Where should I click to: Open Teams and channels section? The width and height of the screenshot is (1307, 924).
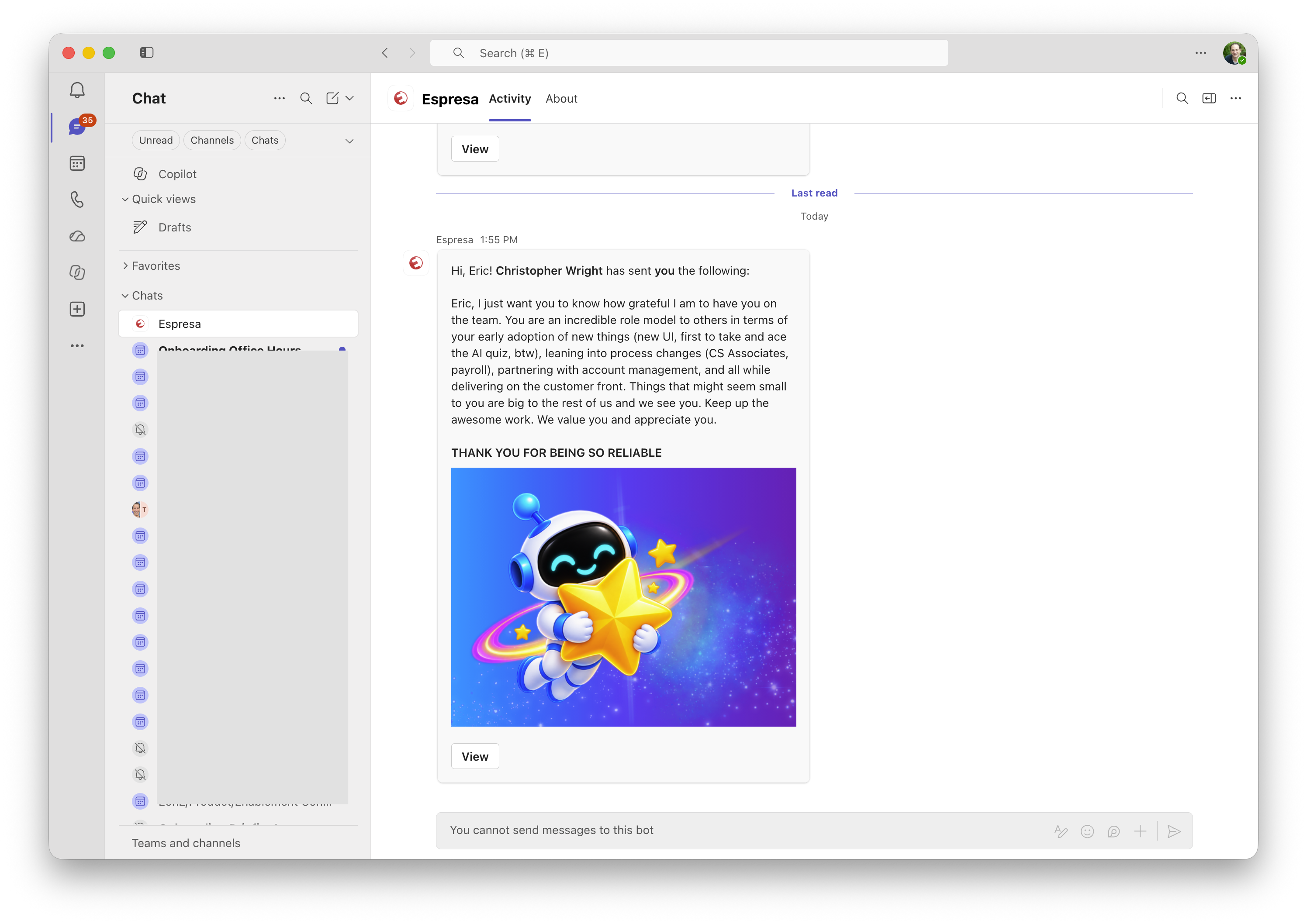click(x=186, y=843)
